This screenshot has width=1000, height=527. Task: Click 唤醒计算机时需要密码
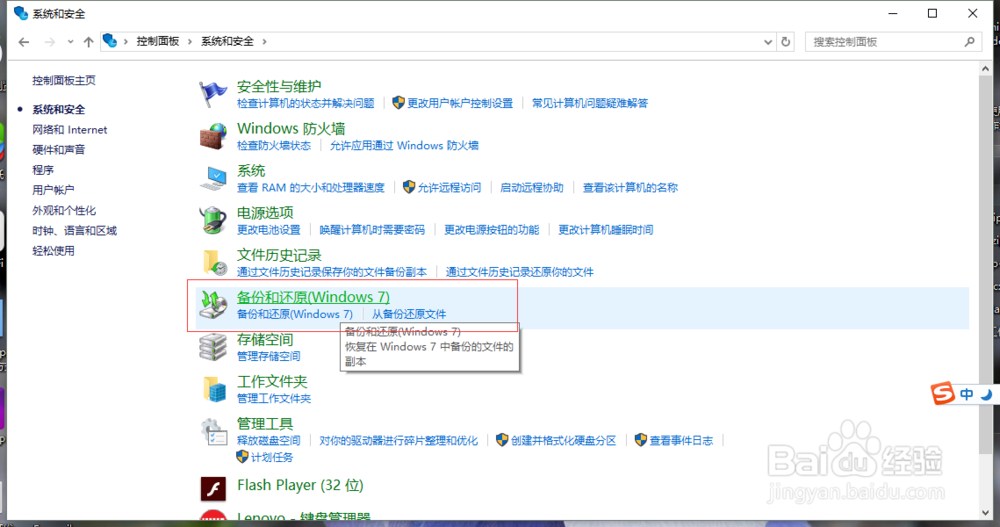coord(372,230)
